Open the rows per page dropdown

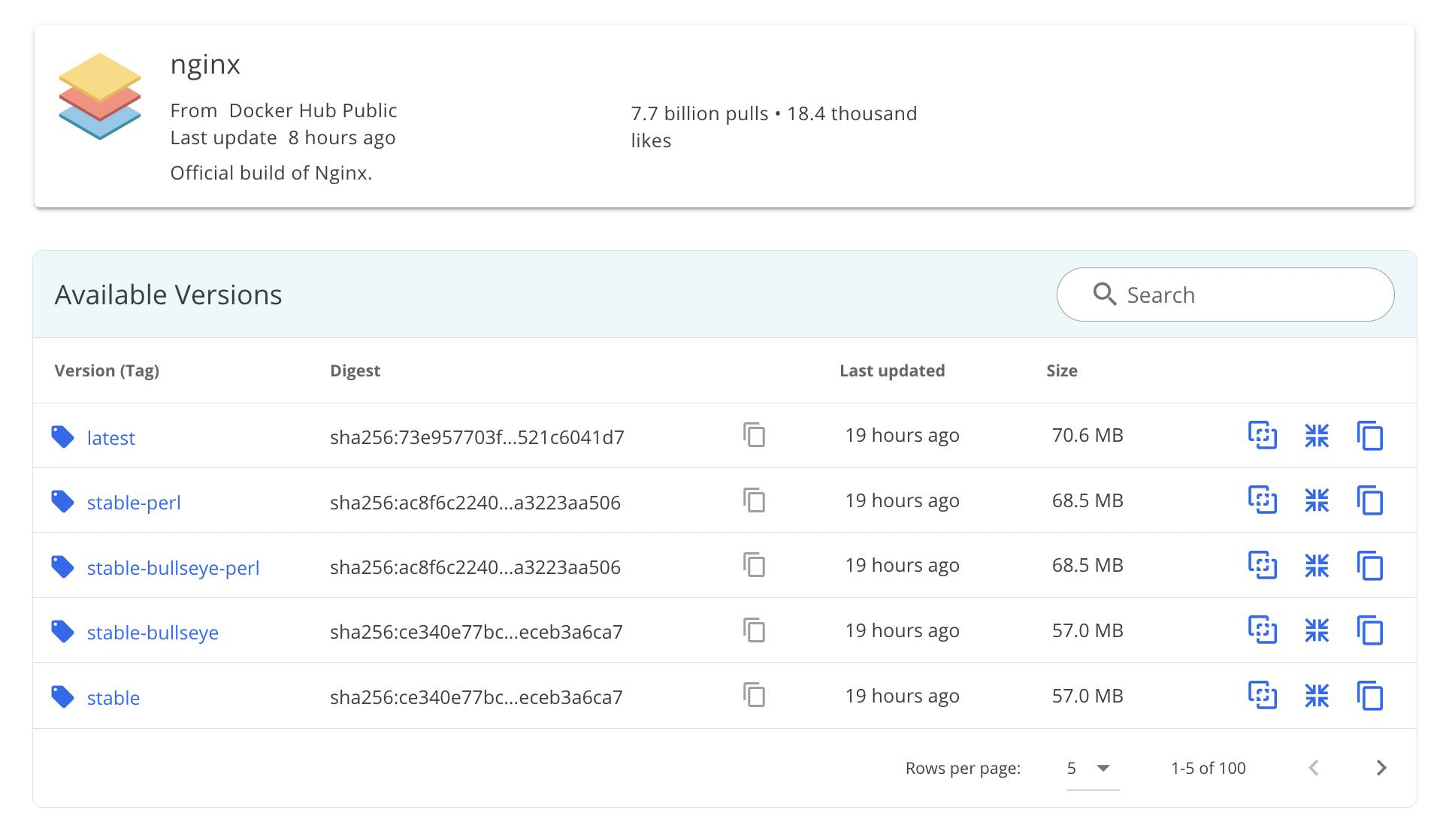coord(1093,768)
